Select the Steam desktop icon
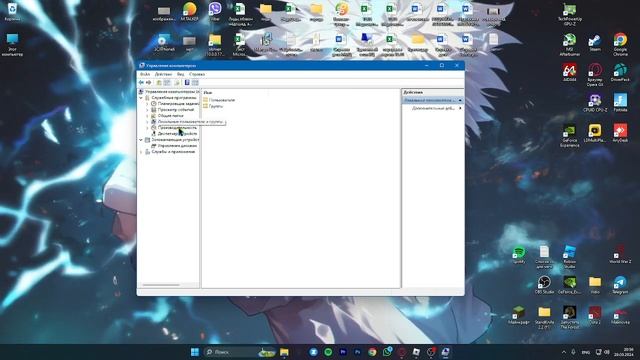 595,42
